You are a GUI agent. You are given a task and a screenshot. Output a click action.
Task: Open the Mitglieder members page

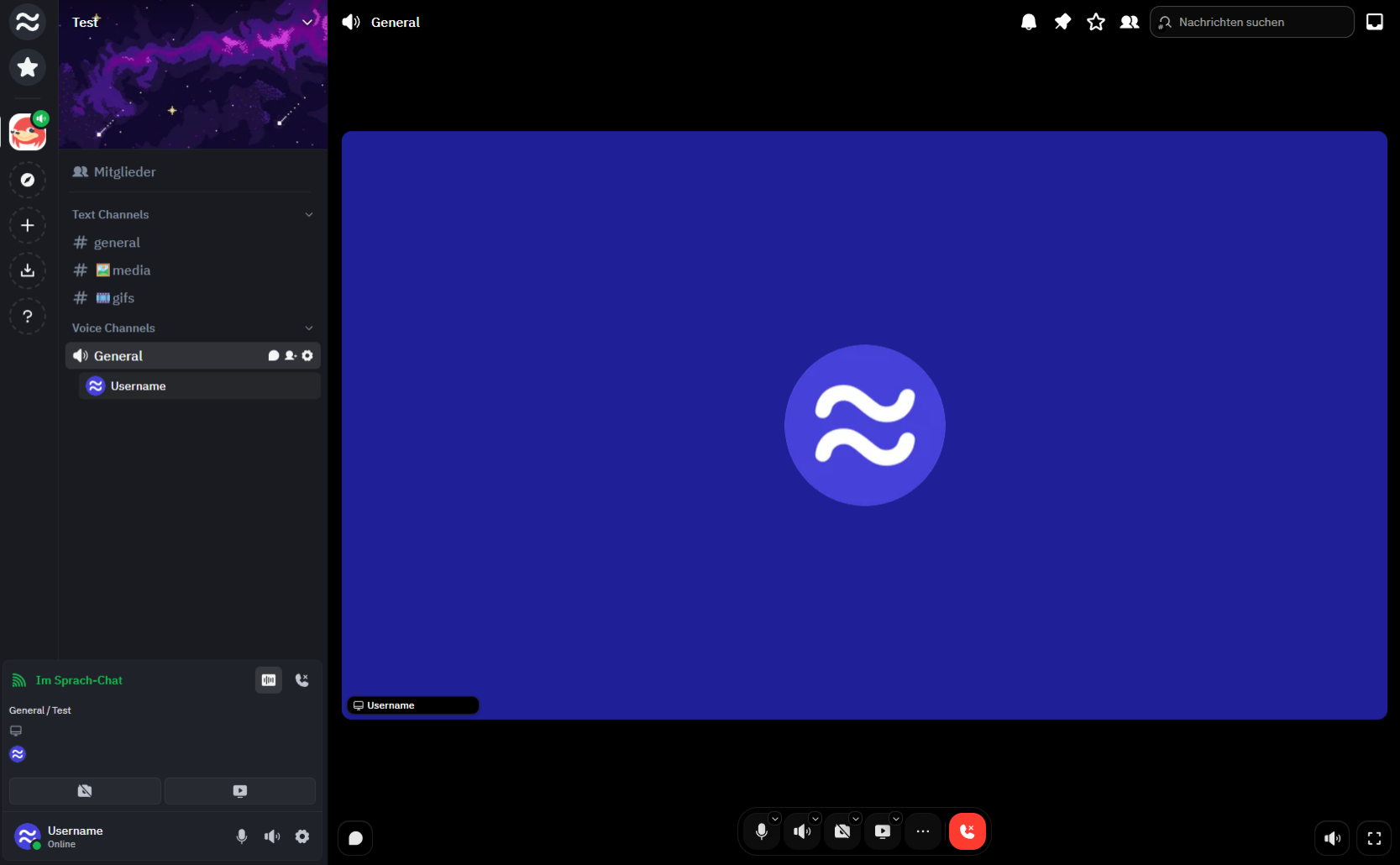click(193, 171)
